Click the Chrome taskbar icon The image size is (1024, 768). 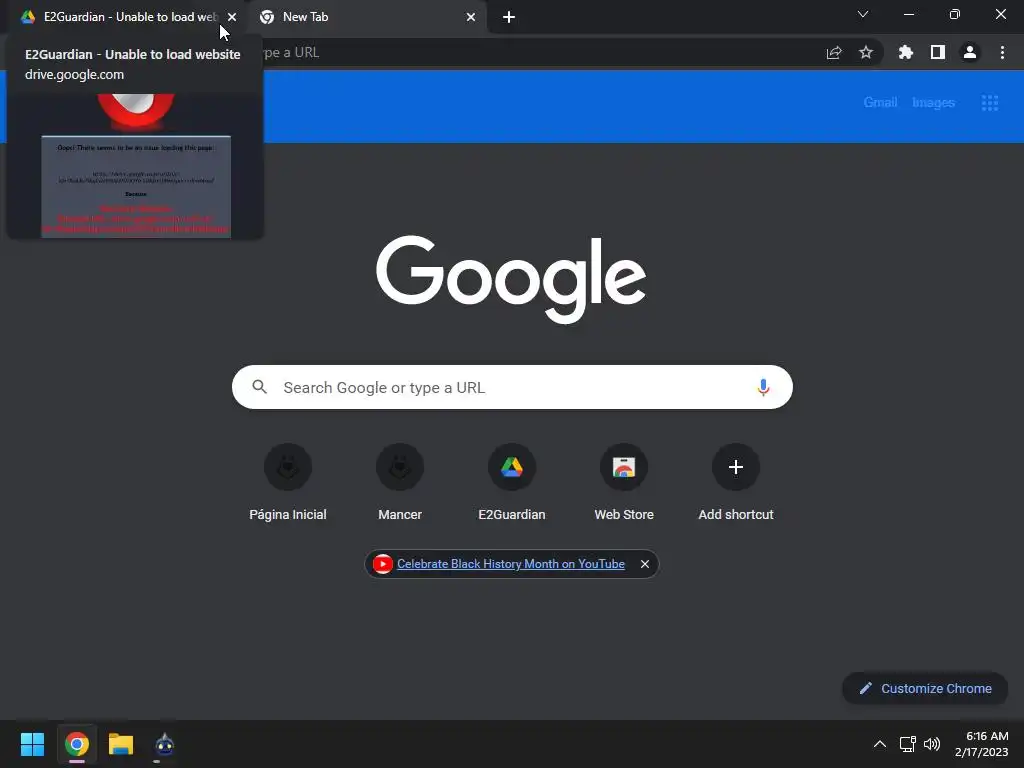click(x=76, y=744)
